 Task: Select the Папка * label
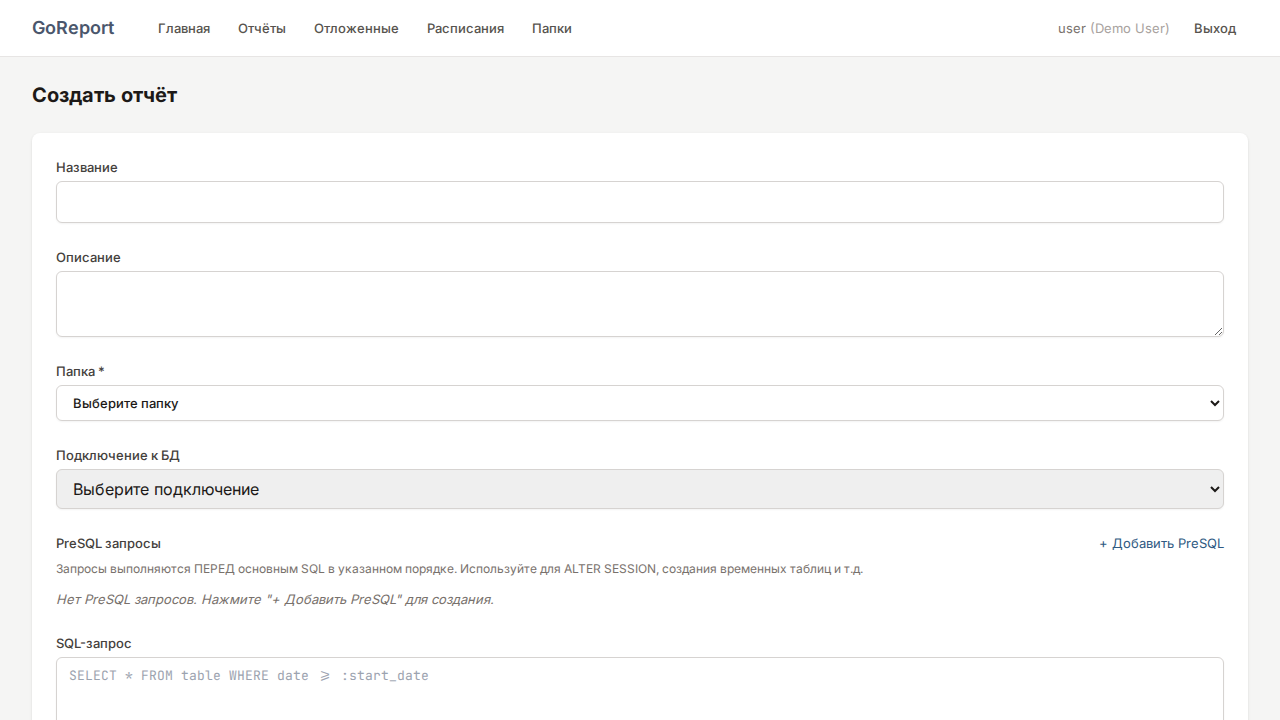(80, 372)
